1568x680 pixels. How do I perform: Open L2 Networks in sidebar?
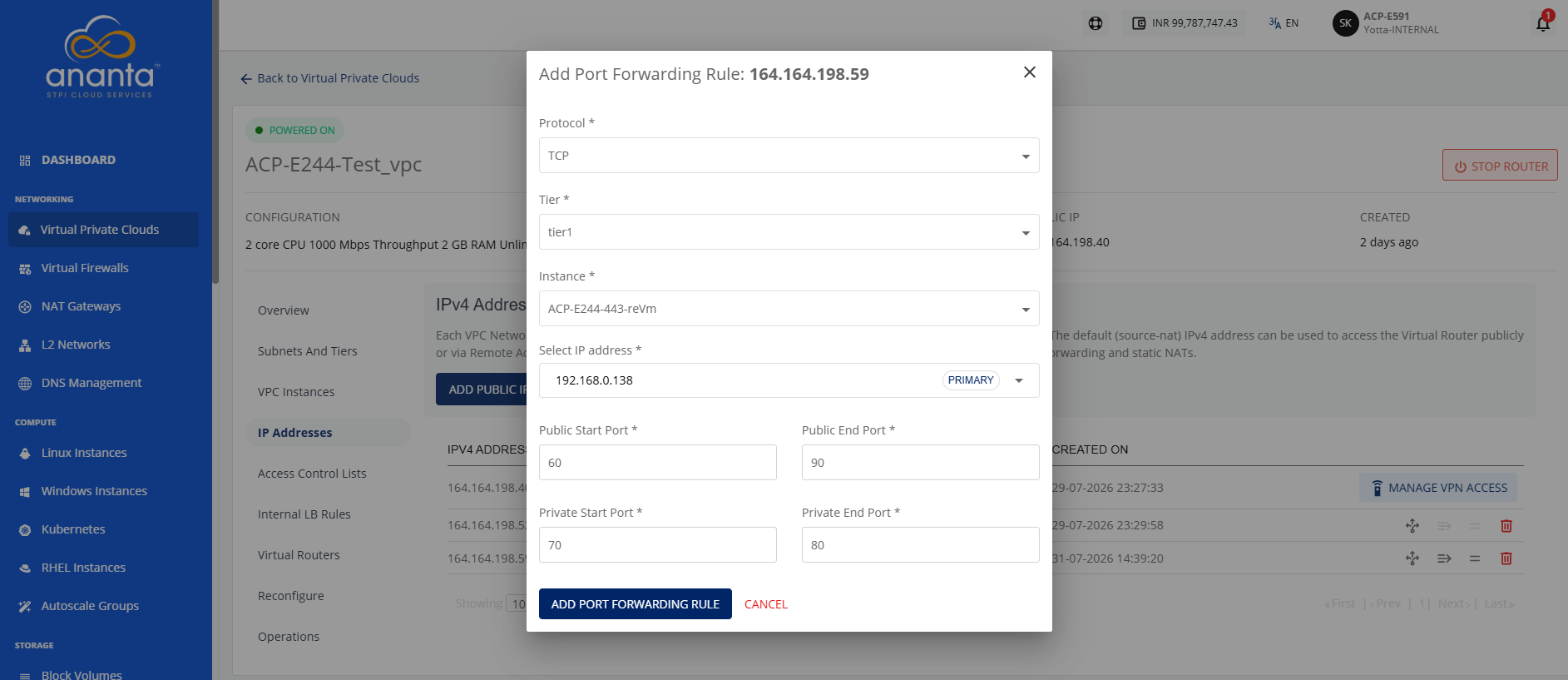76,345
